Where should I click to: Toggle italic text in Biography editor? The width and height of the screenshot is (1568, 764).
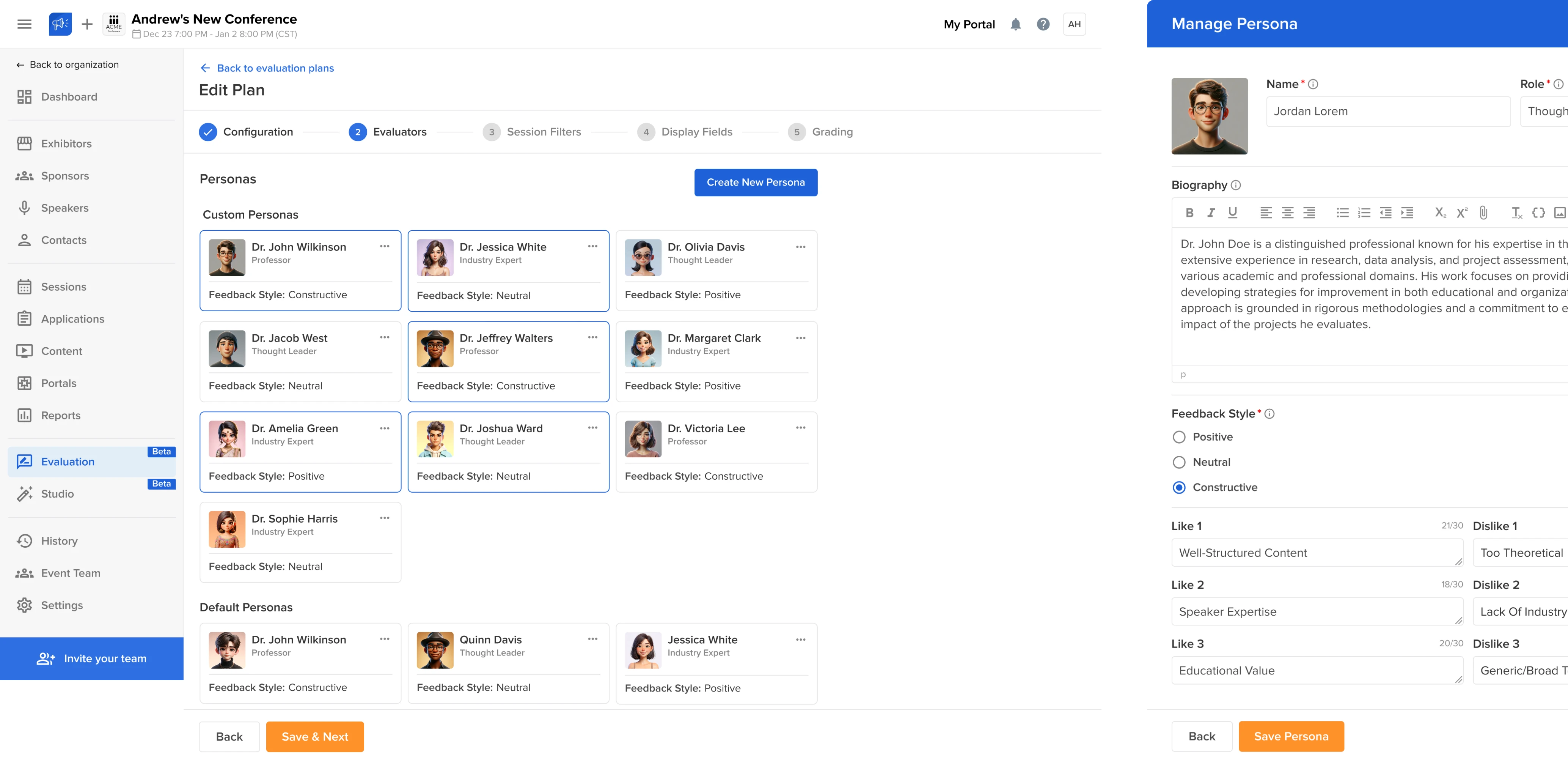click(1211, 213)
